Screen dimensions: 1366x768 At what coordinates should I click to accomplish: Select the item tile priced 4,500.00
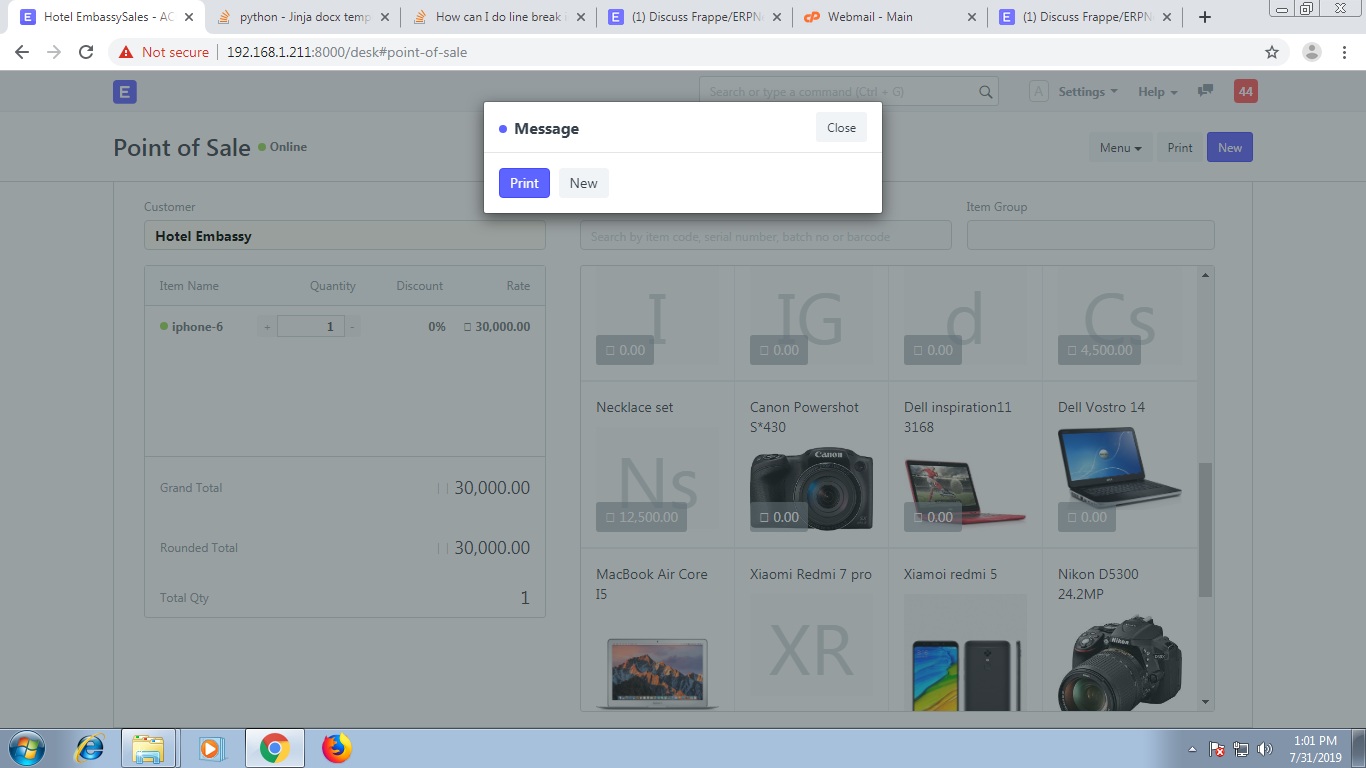pyautogui.click(x=1119, y=323)
